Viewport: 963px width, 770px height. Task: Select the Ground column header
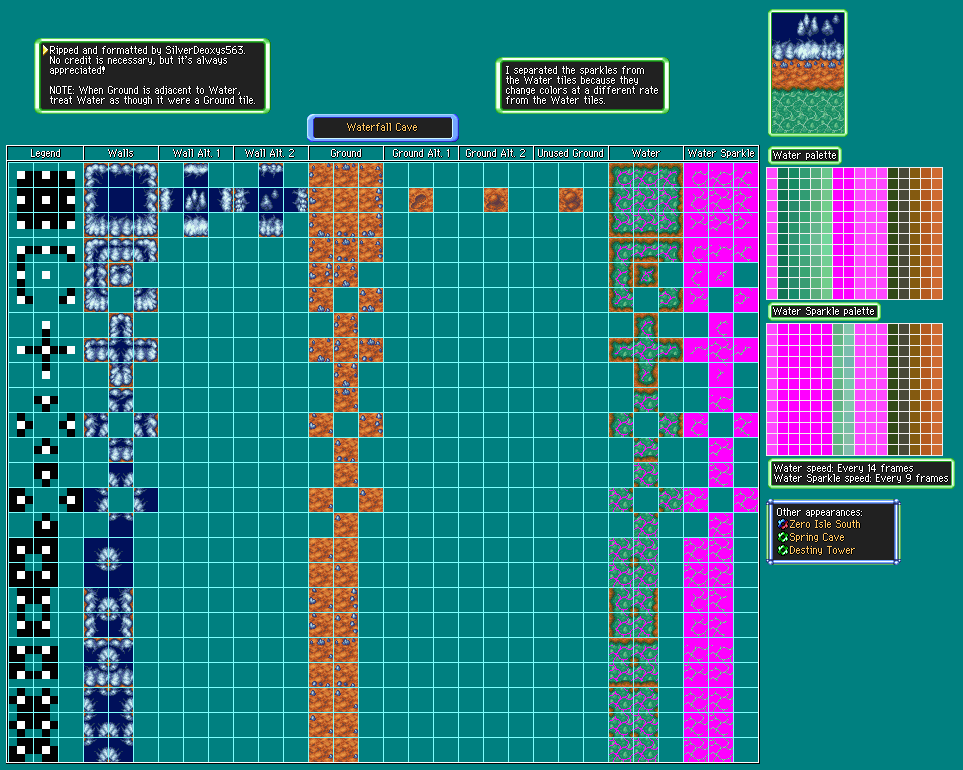point(346,154)
